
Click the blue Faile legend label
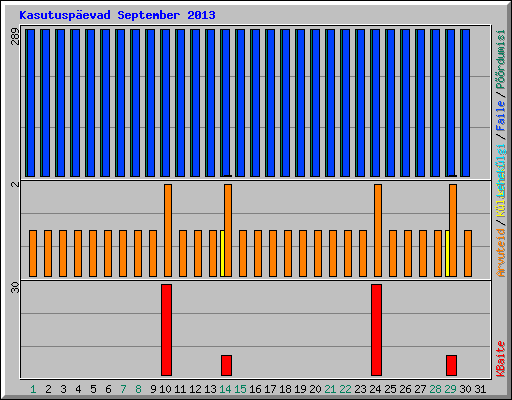[500, 115]
